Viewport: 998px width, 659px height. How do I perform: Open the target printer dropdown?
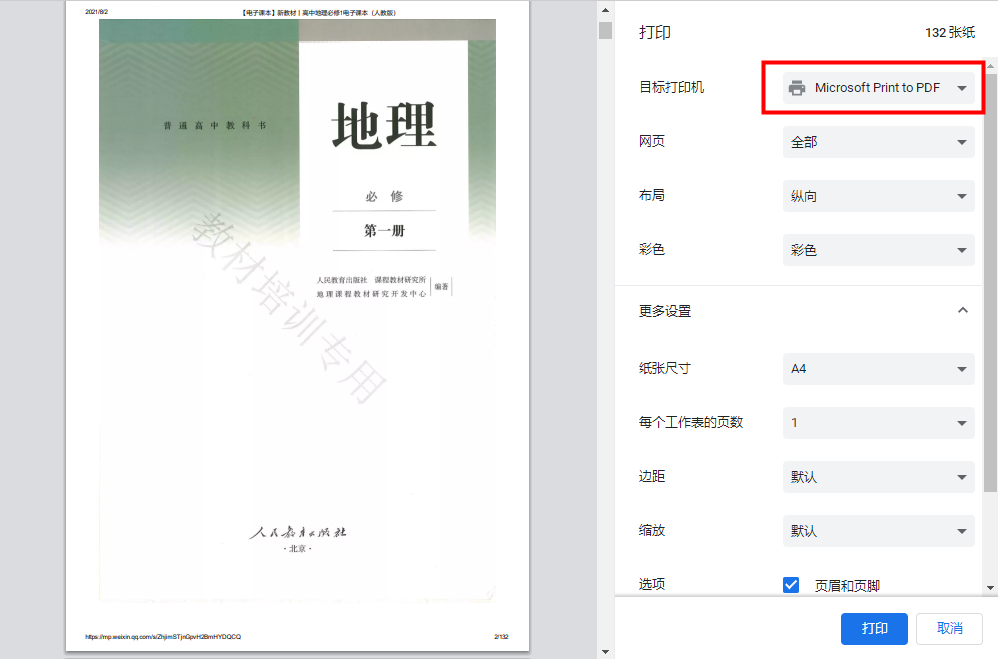pos(878,88)
